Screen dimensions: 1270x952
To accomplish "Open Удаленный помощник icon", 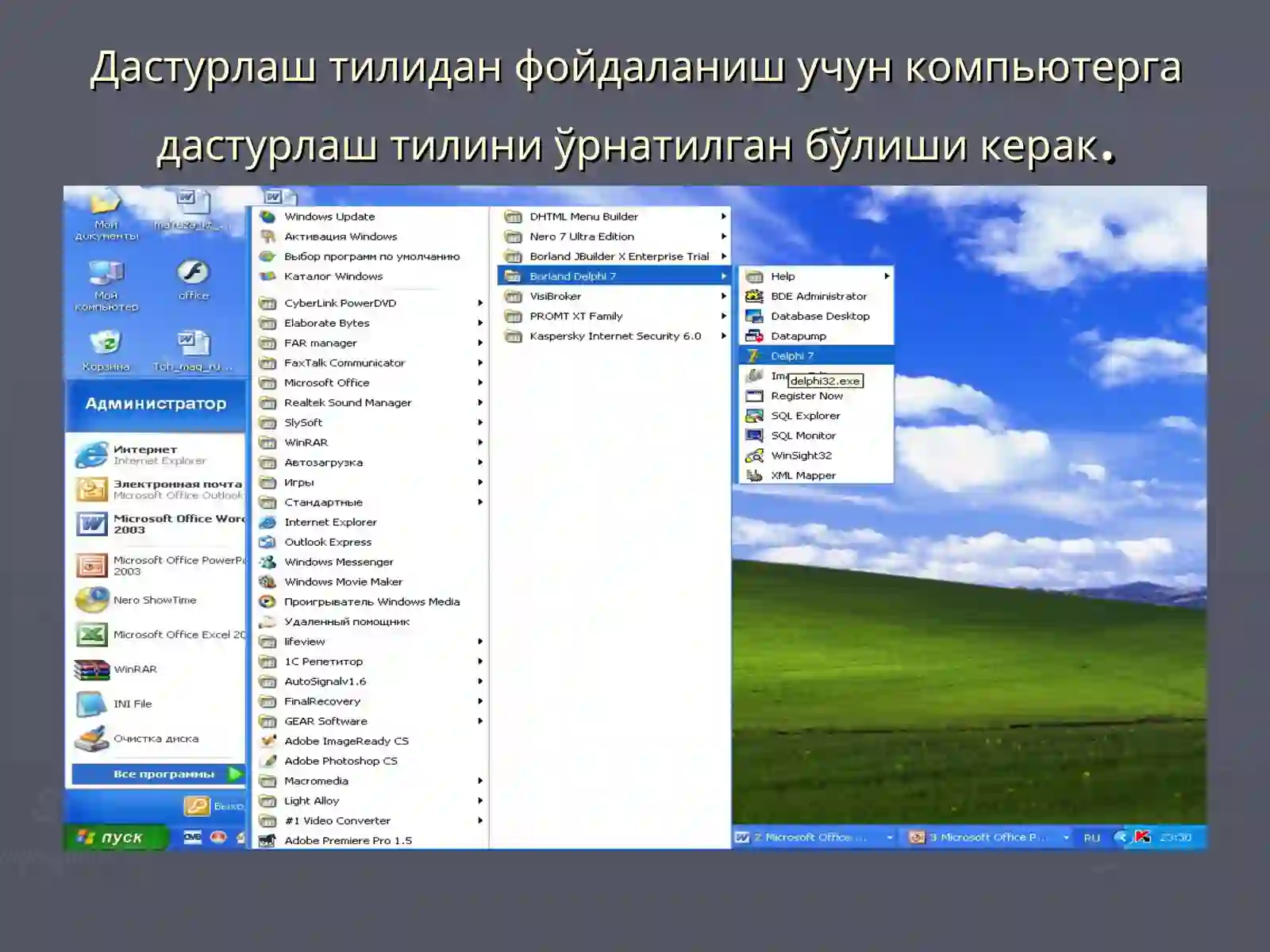I will click(x=268, y=621).
